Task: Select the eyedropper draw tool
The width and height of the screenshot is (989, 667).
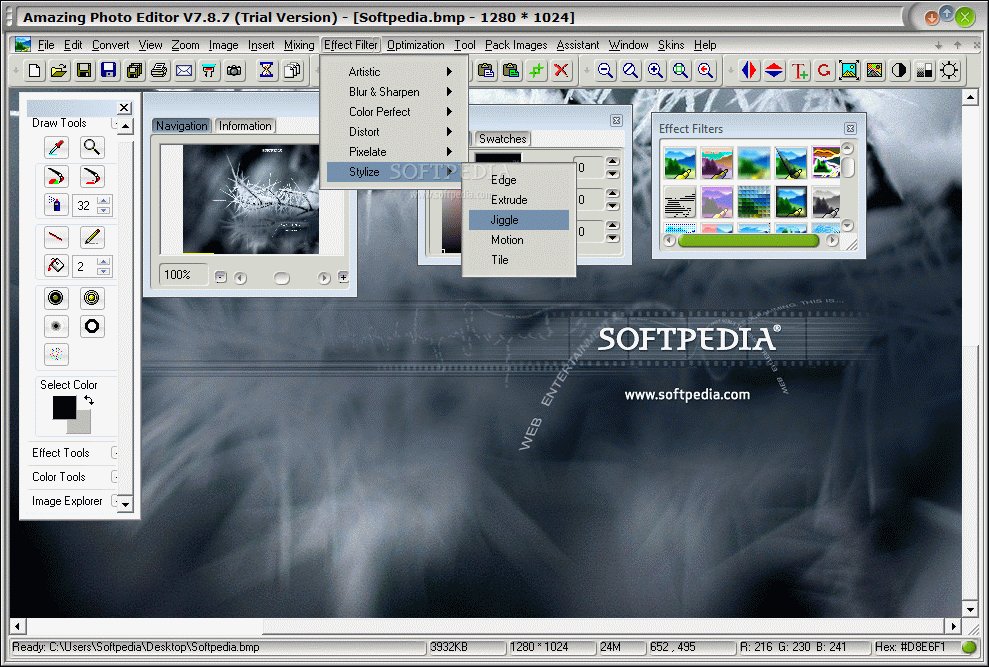Action: coord(56,148)
